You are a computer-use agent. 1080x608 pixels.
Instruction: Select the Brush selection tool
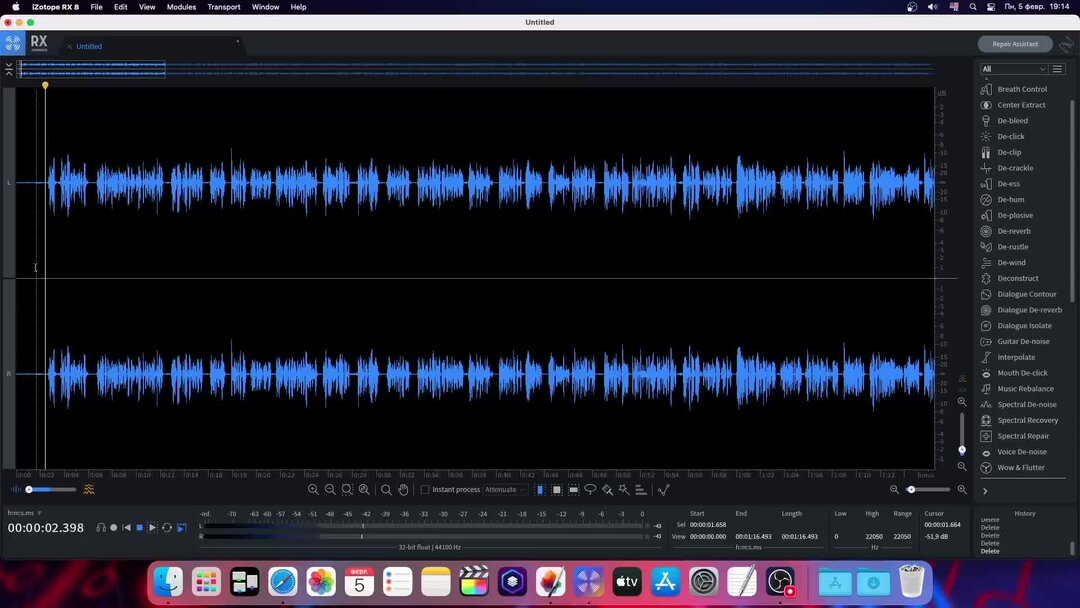(607, 490)
